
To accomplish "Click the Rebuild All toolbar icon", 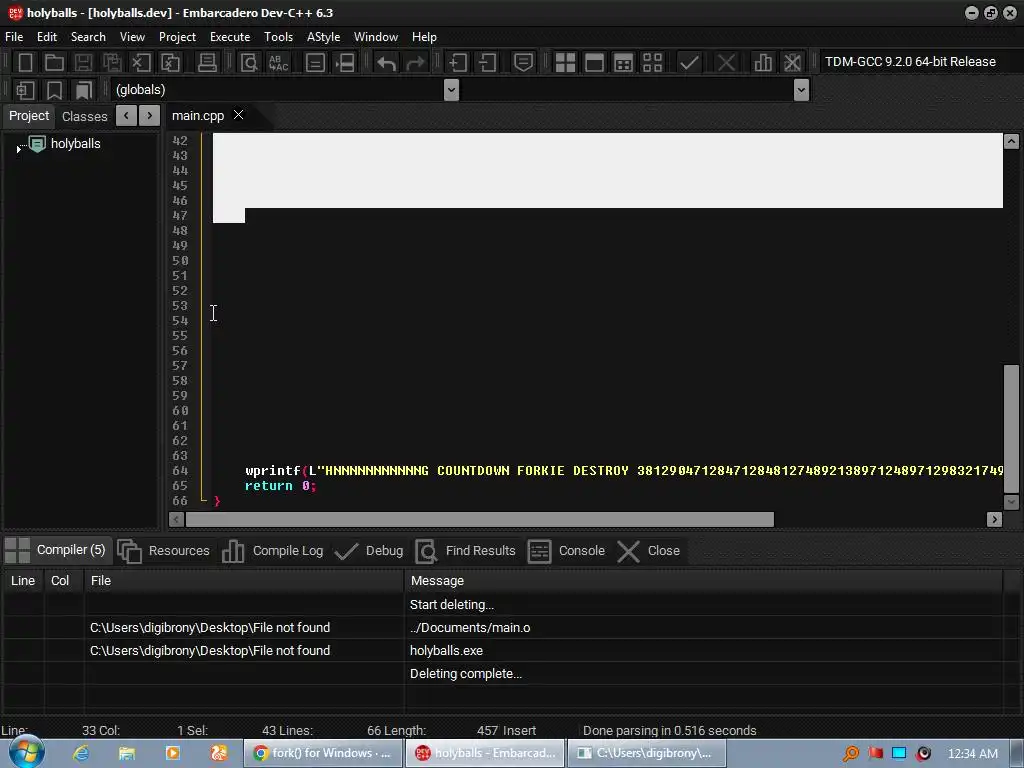I will pyautogui.click(x=652, y=63).
